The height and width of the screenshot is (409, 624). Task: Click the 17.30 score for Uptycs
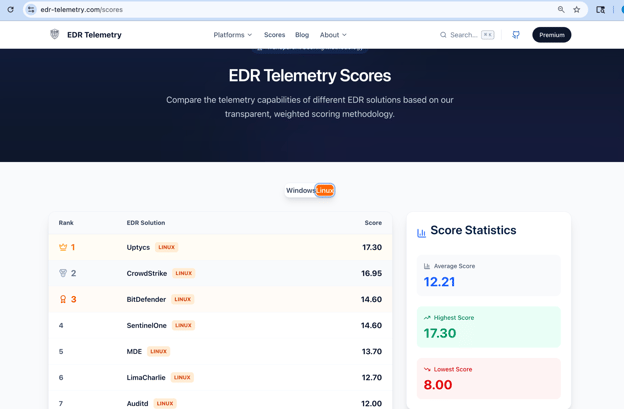click(372, 247)
